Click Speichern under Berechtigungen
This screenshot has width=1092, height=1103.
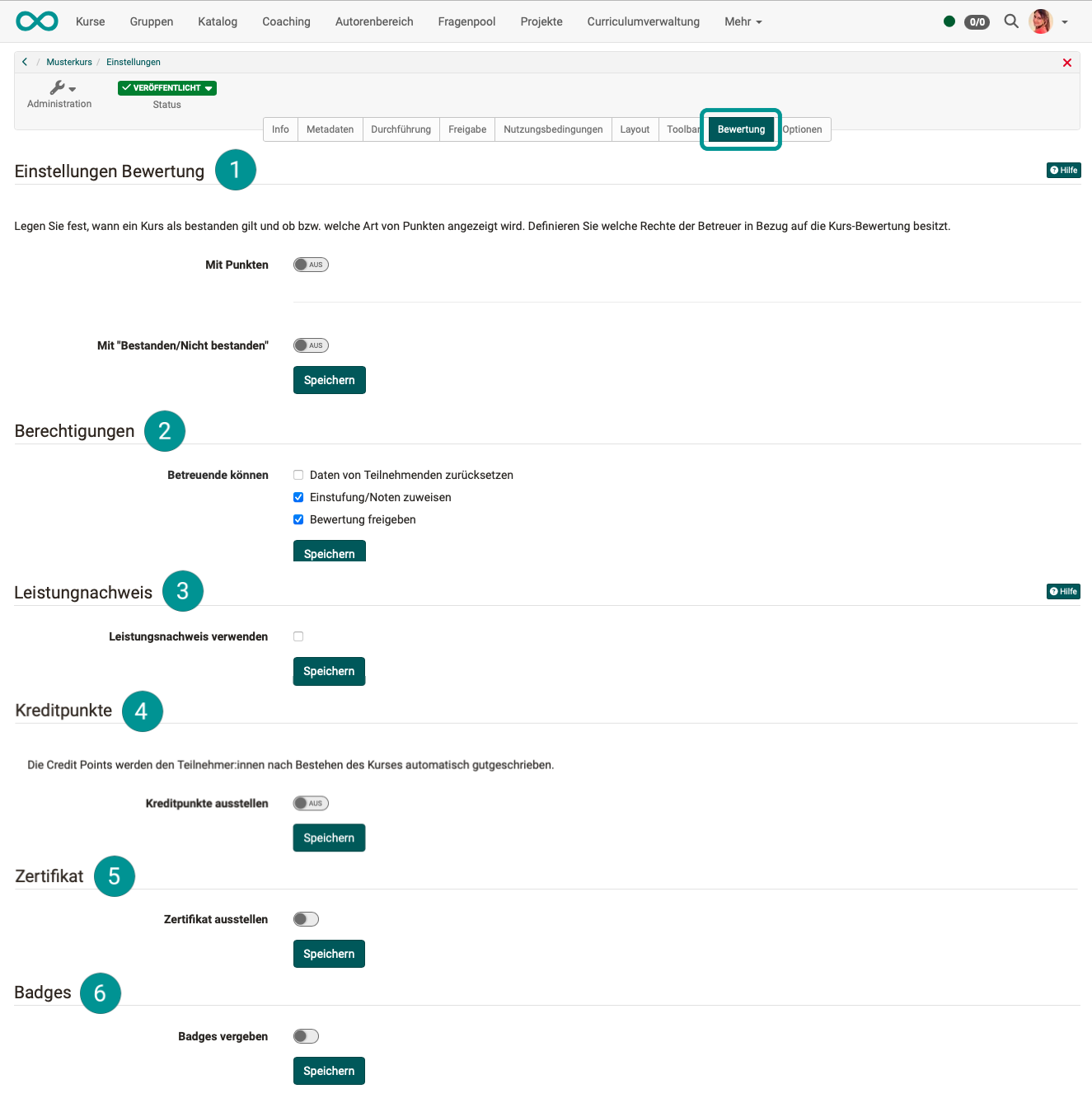(329, 551)
